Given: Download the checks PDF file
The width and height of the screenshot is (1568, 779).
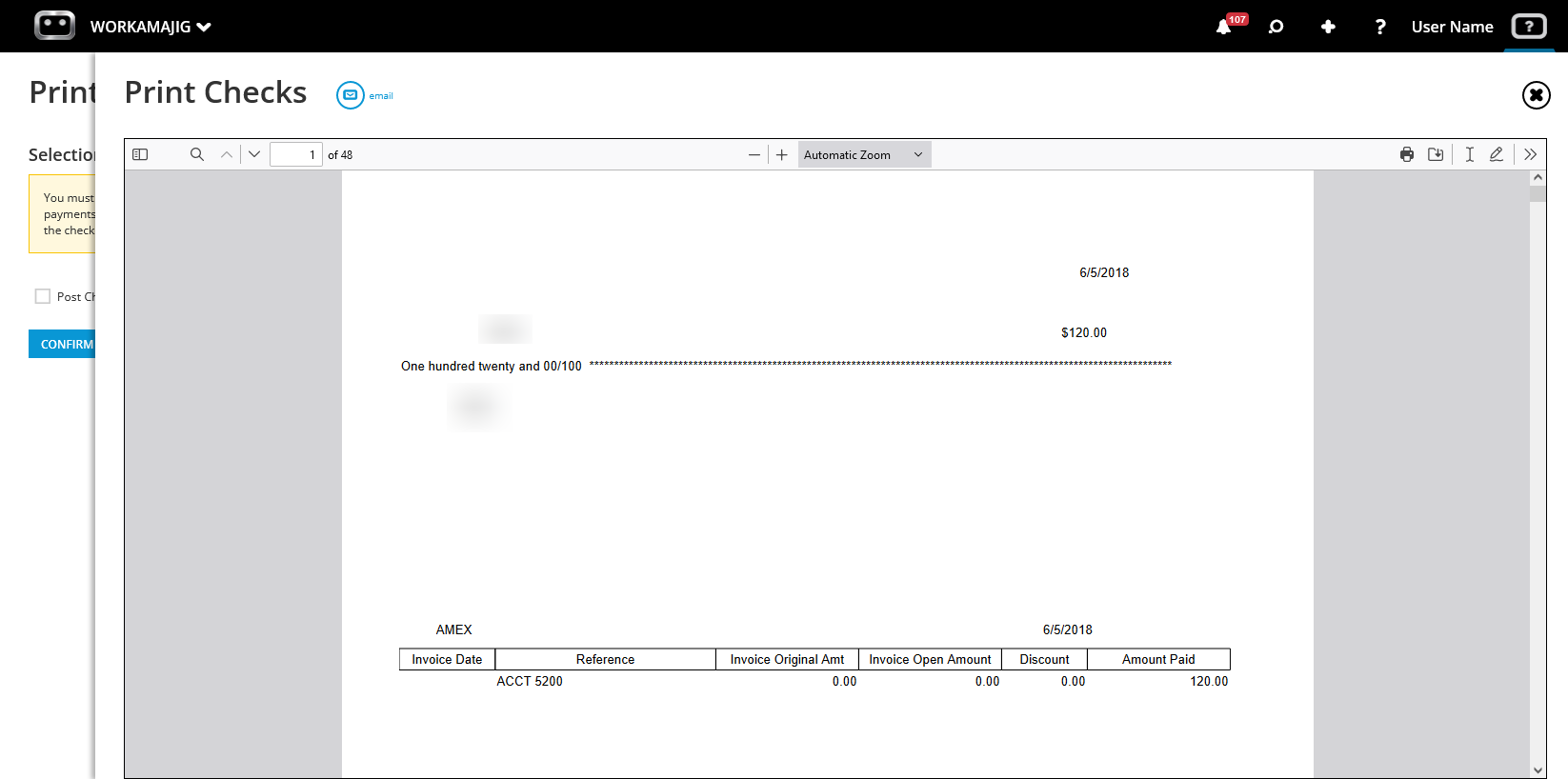Looking at the screenshot, I should (x=1436, y=154).
